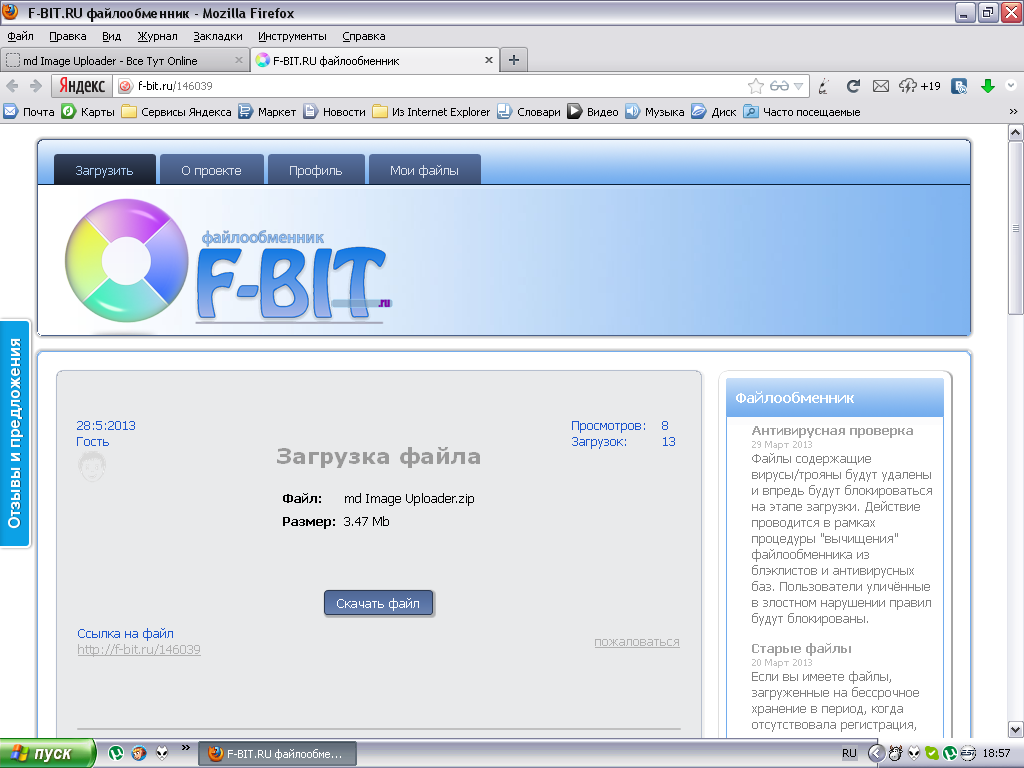Click the weather +19 indicator

point(920,86)
